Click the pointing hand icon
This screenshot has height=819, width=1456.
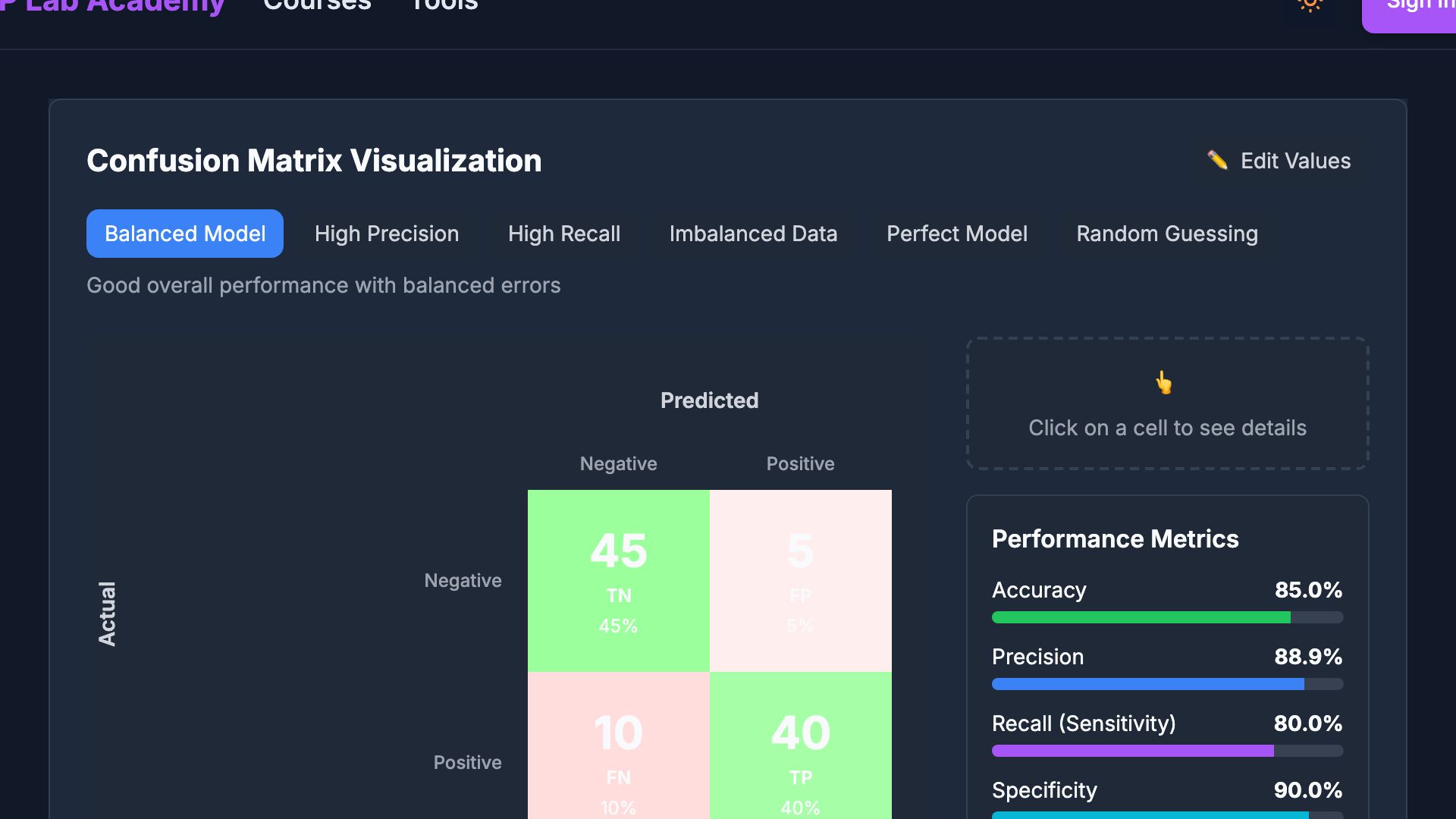(1163, 383)
